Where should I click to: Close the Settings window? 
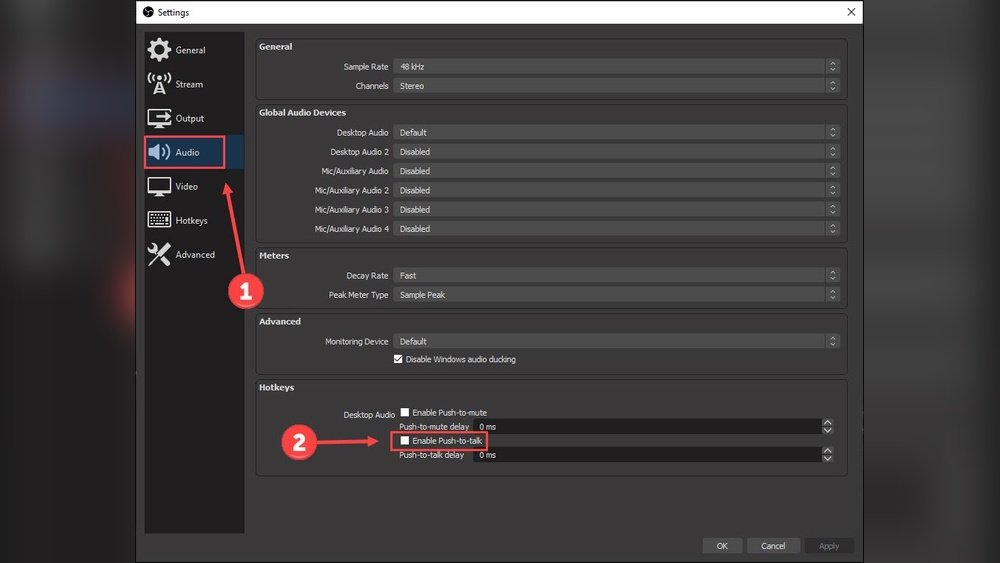point(851,12)
